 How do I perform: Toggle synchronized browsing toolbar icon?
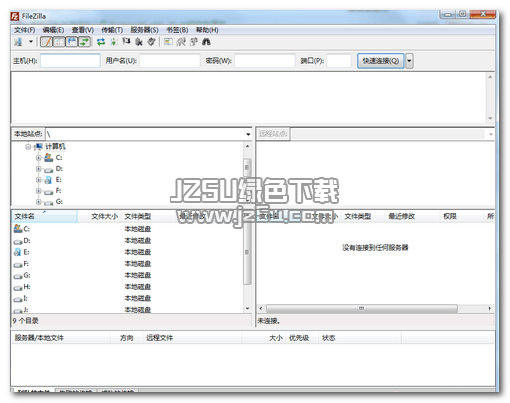[x=194, y=42]
